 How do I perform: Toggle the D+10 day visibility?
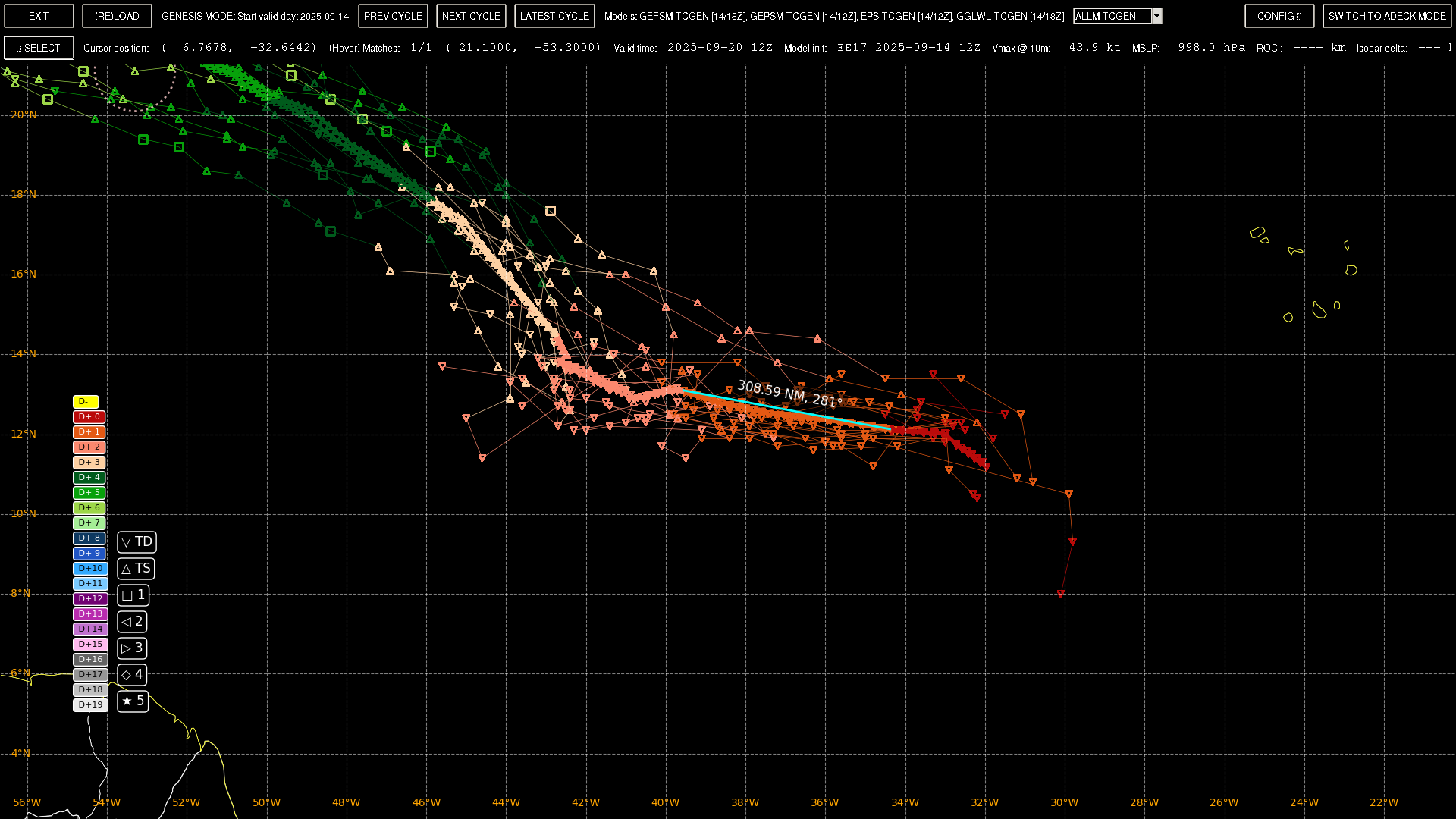[x=90, y=568]
